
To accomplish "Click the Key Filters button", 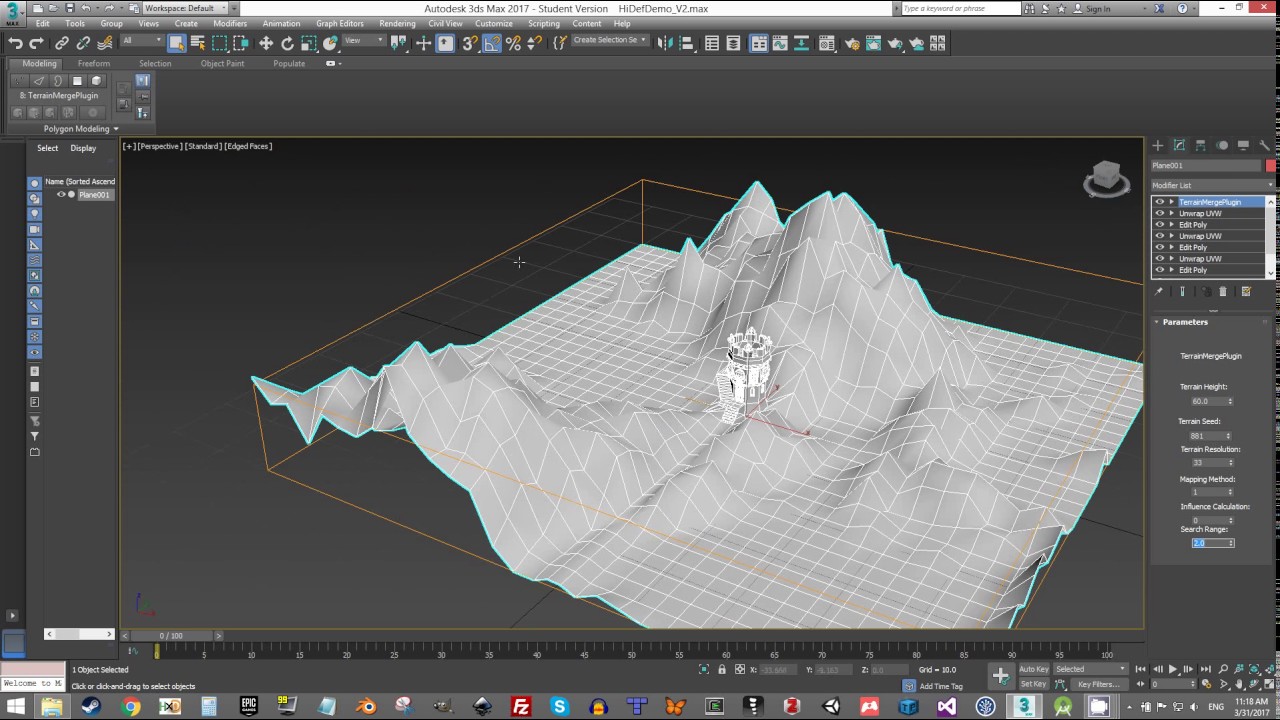I will click(1097, 684).
